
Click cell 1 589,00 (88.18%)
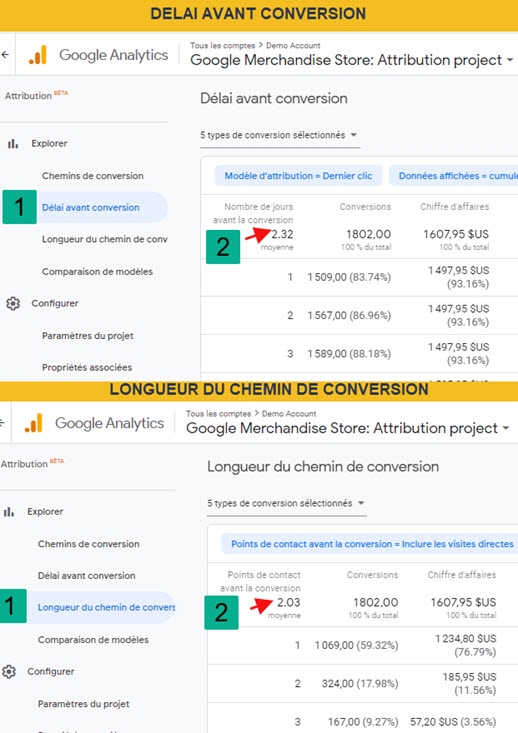pos(349,354)
